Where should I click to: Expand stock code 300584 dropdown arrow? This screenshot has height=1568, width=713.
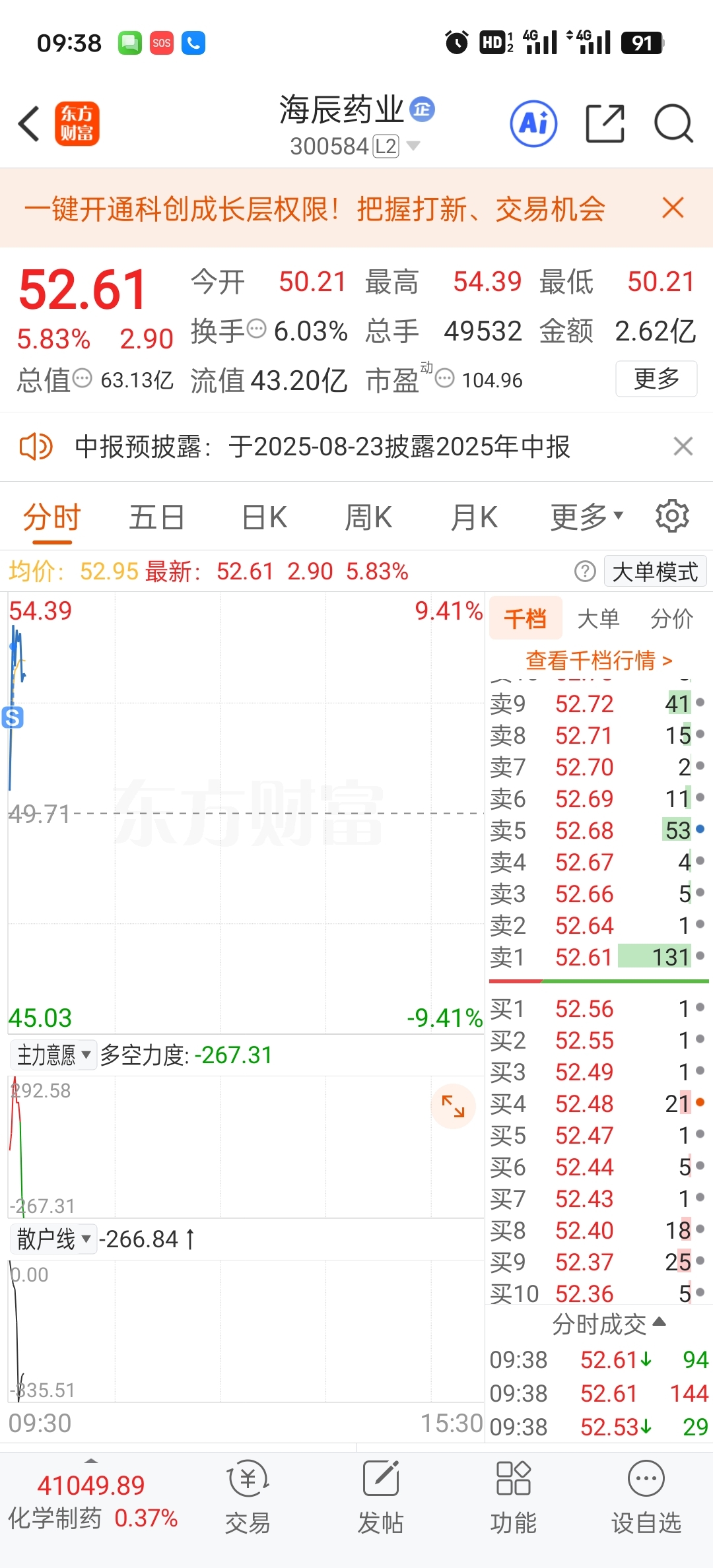[x=413, y=146]
